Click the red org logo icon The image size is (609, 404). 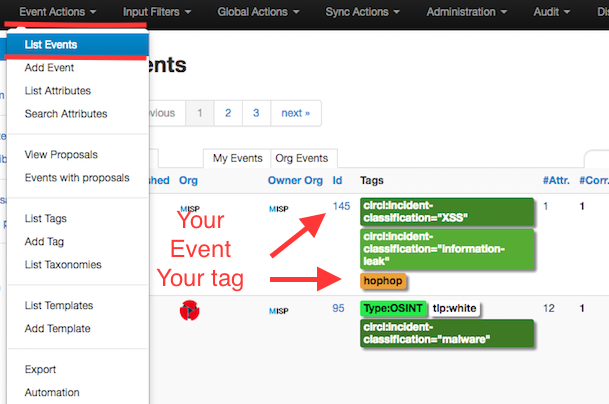189,310
